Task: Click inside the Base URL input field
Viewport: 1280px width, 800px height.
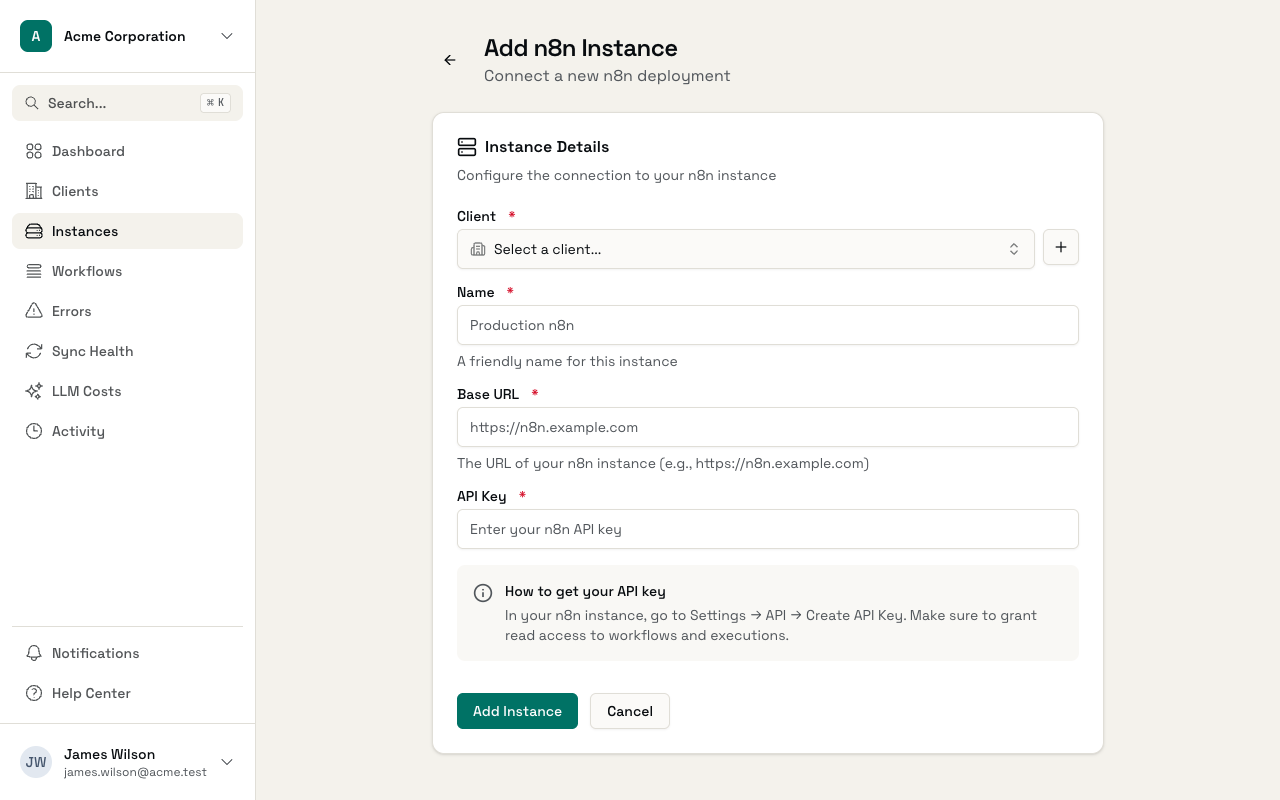Action: coord(767,427)
